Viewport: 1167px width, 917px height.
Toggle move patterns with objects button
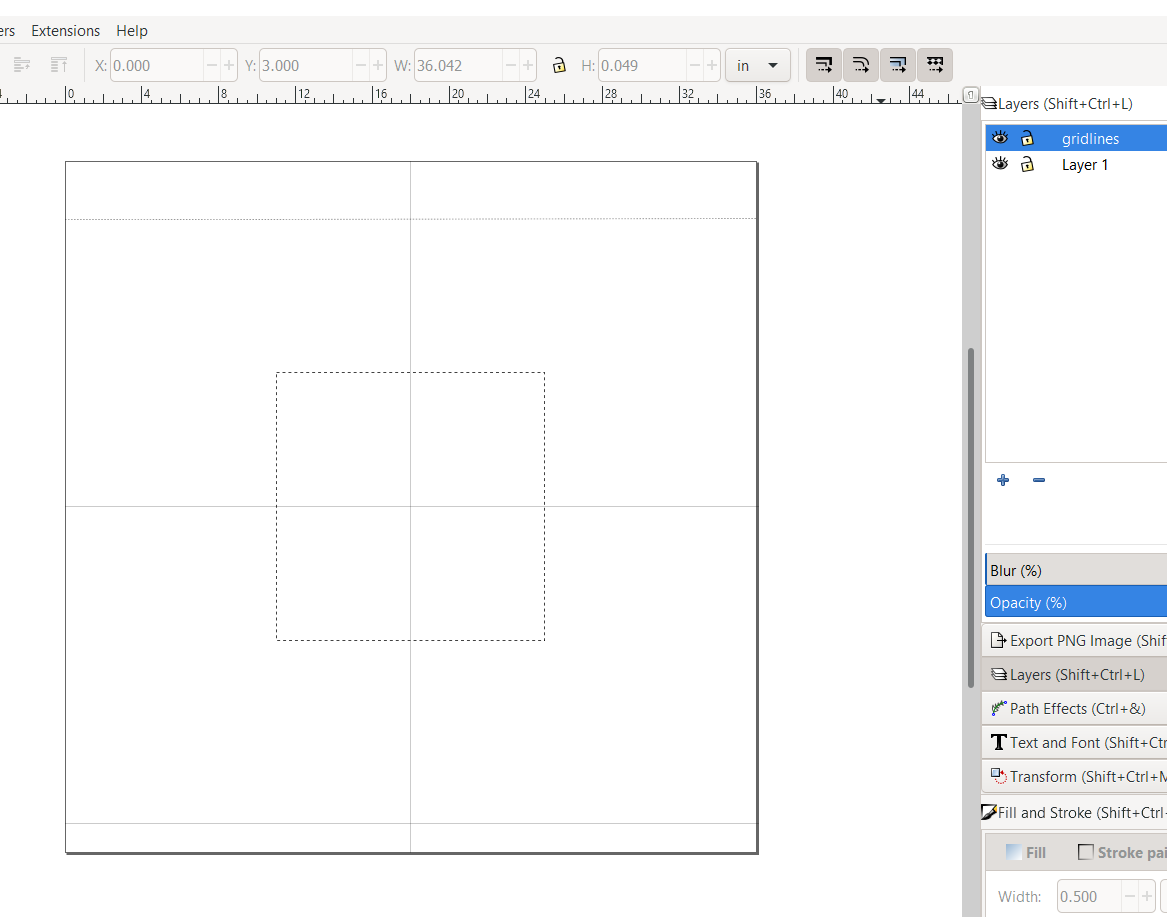point(935,65)
